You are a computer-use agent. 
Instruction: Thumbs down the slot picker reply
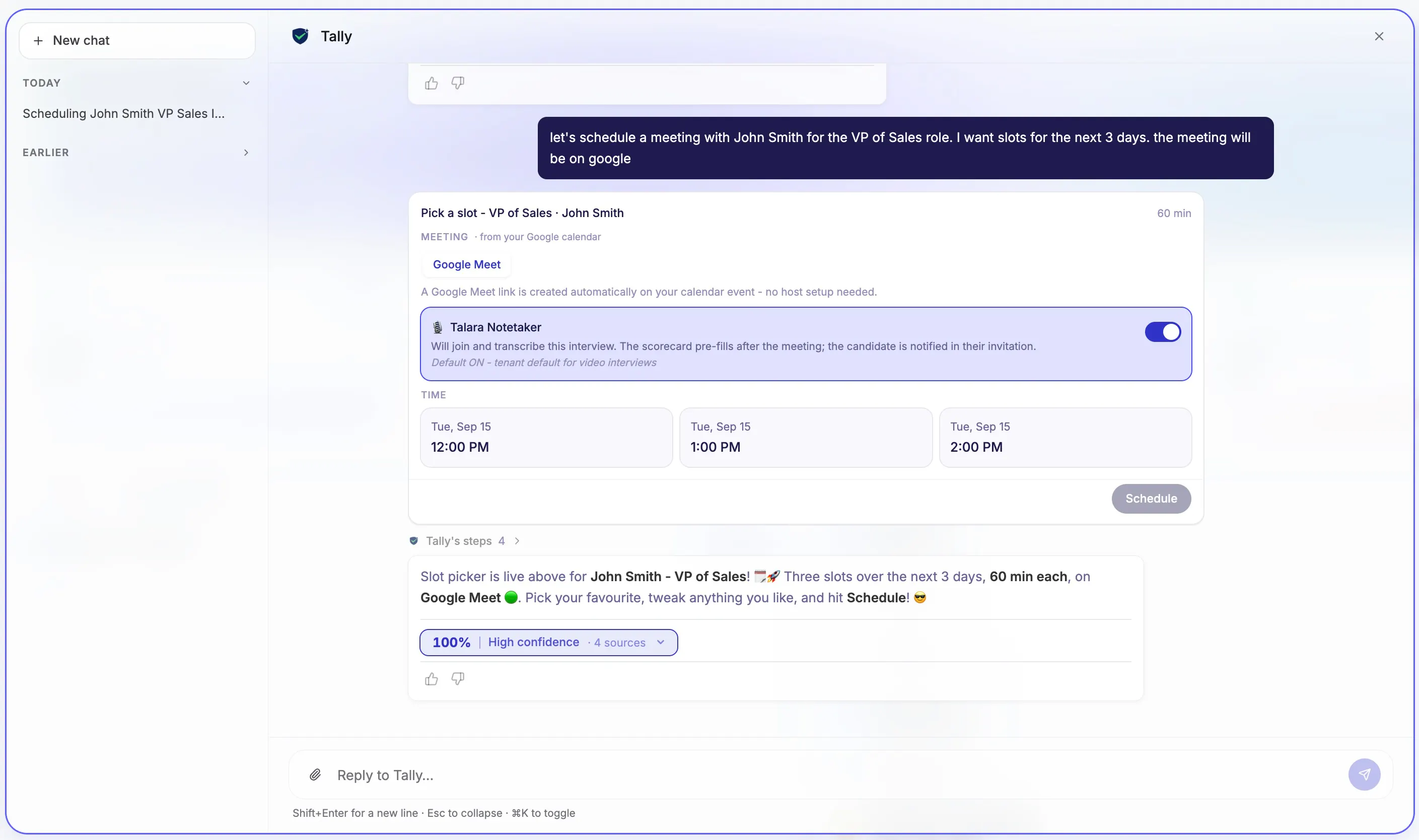click(x=458, y=679)
